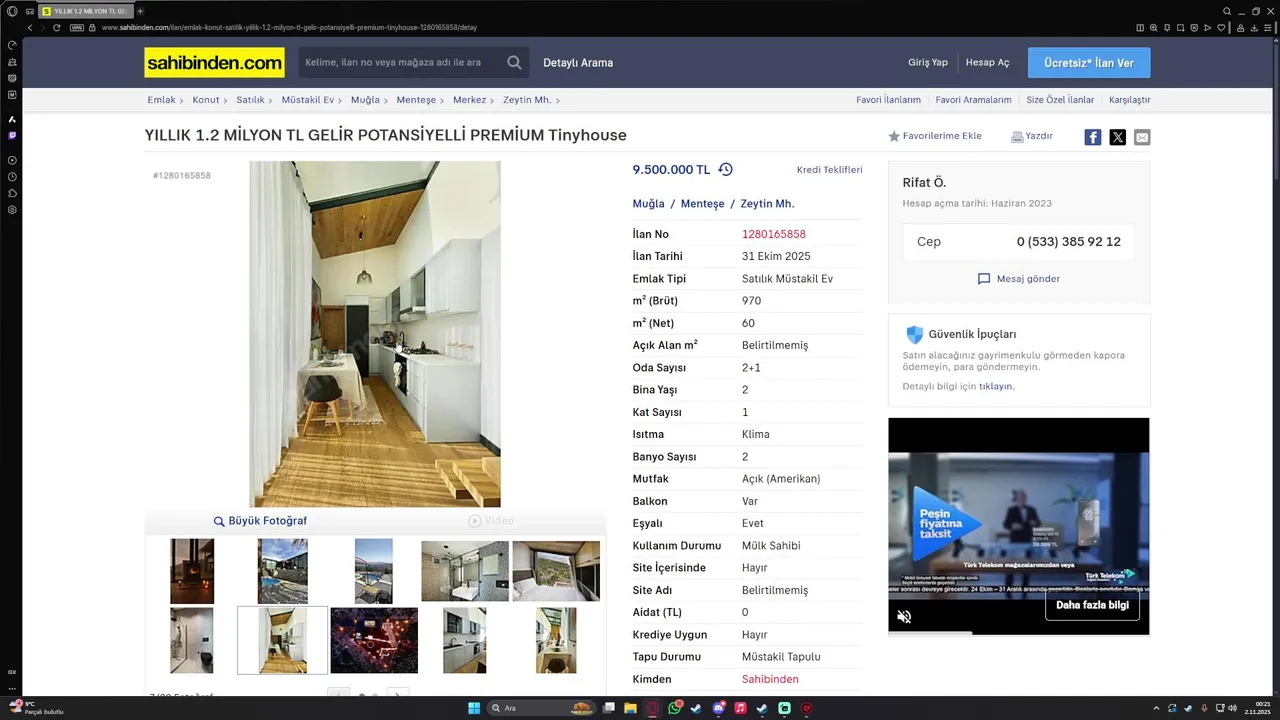Open File Explorer from taskbar

pos(631,708)
